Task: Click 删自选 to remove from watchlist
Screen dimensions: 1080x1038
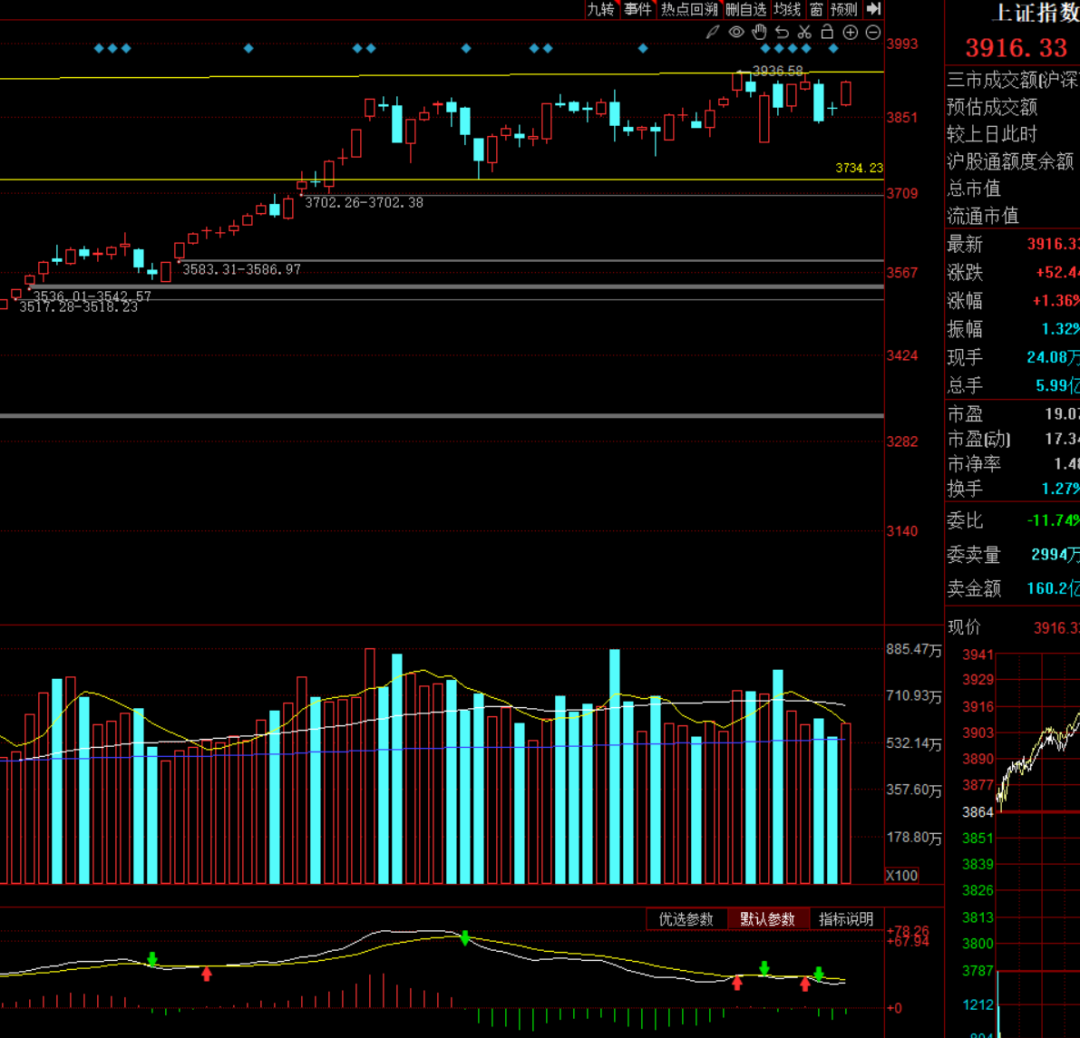Action: coord(746,9)
